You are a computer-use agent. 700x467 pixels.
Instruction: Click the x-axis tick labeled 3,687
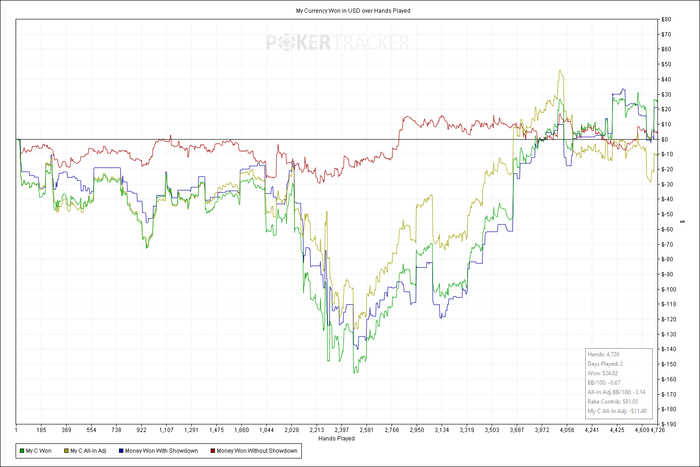(517, 430)
